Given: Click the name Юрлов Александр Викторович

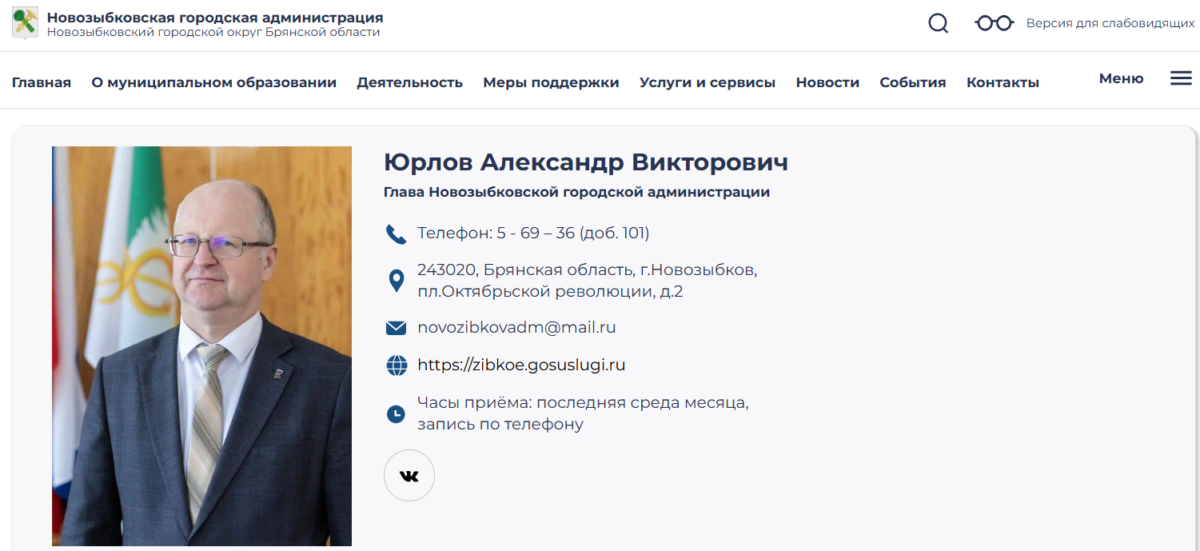Looking at the screenshot, I should tap(586, 162).
